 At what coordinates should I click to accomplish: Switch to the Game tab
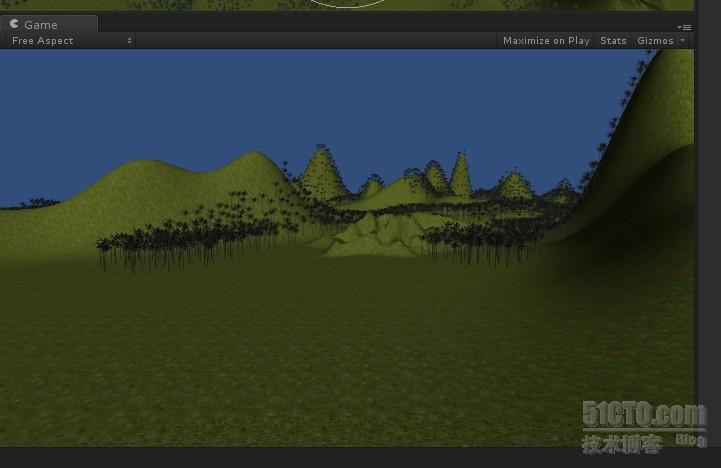click(48, 24)
